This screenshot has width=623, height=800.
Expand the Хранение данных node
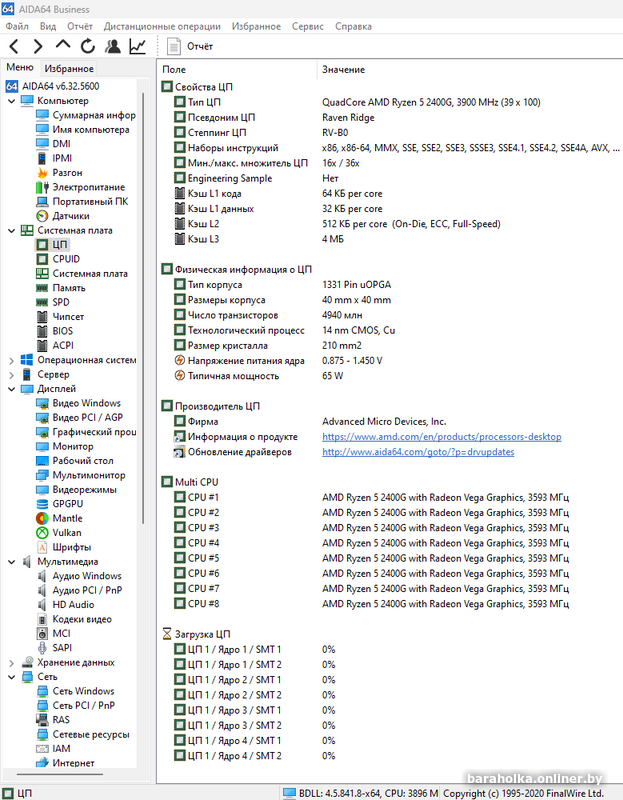11,663
